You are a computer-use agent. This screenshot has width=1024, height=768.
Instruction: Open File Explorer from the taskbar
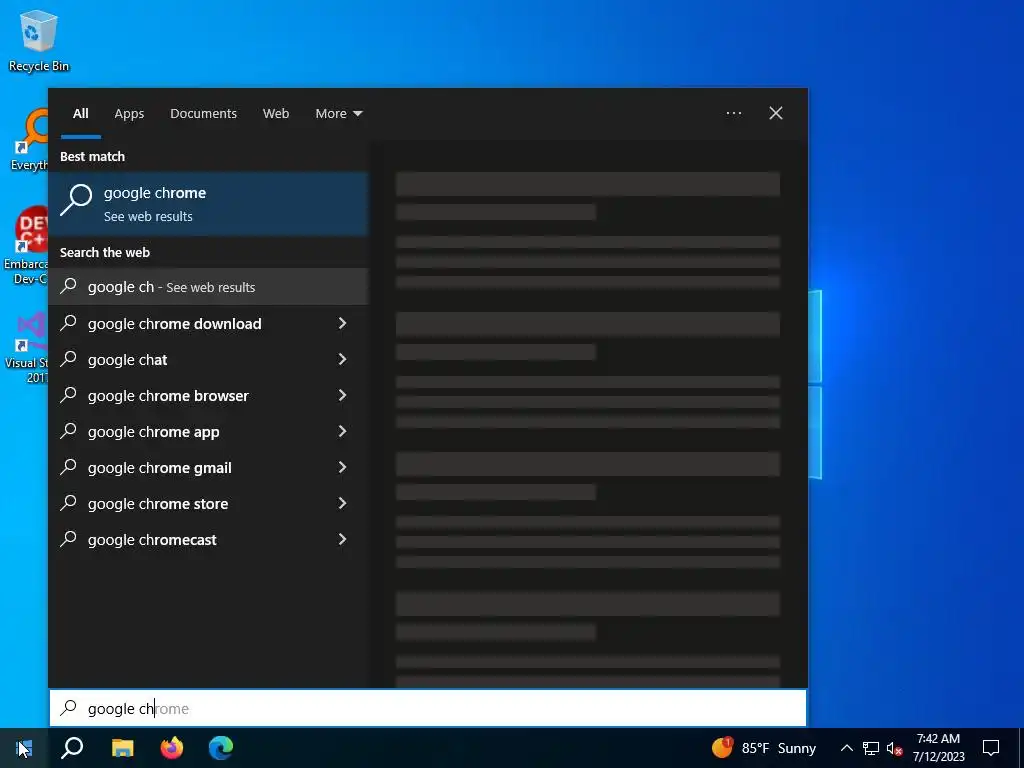[x=122, y=748]
